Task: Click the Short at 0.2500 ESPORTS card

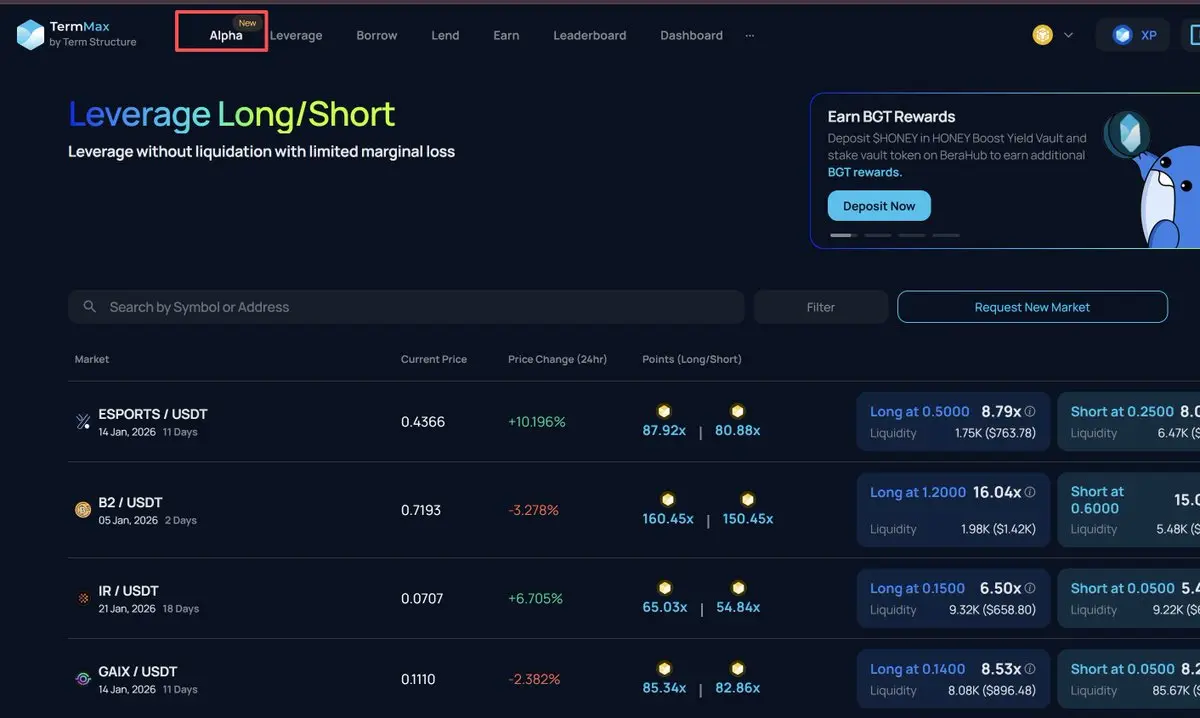Action: point(1129,421)
